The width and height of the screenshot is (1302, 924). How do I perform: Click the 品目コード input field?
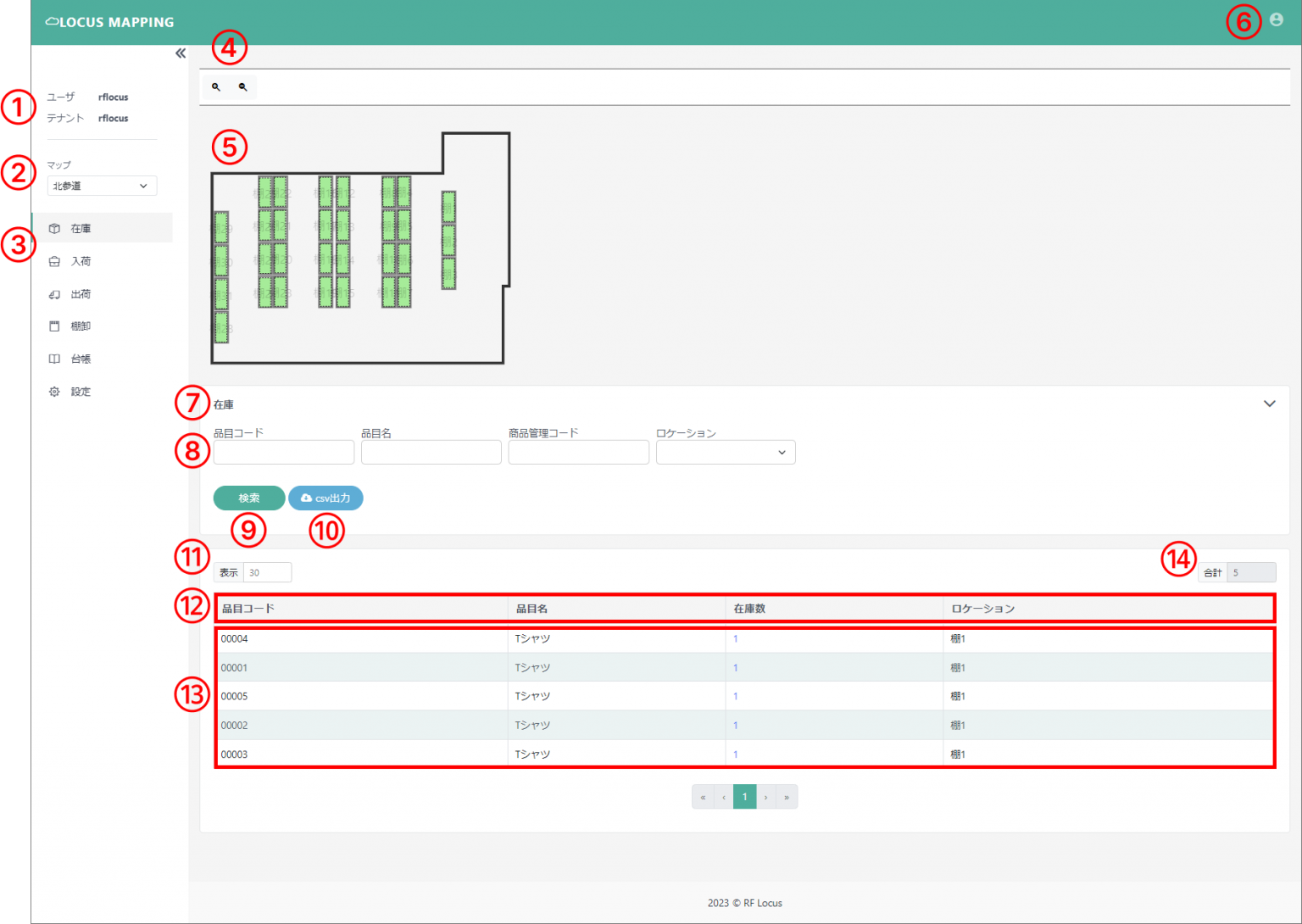(x=283, y=453)
